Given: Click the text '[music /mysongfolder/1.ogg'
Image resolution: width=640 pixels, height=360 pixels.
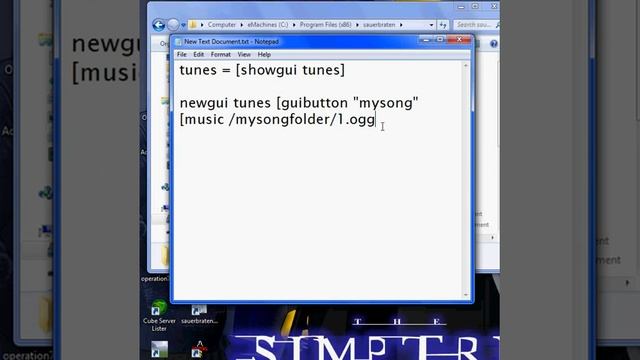Looking at the screenshot, I should tap(277, 120).
